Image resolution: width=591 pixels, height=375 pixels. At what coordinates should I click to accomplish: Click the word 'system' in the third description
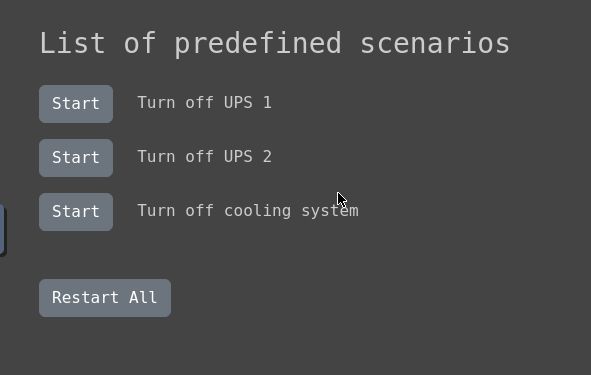pos(330,211)
